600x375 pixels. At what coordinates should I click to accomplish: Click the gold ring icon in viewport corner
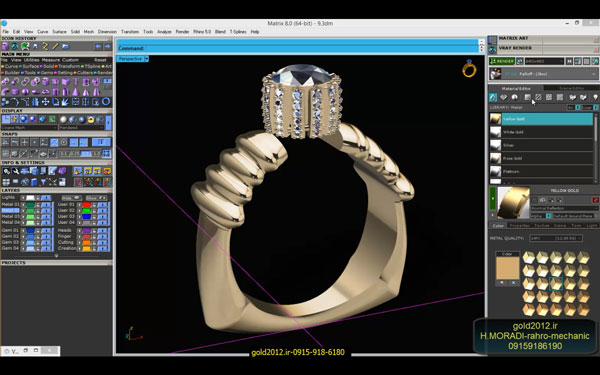(x=469, y=68)
